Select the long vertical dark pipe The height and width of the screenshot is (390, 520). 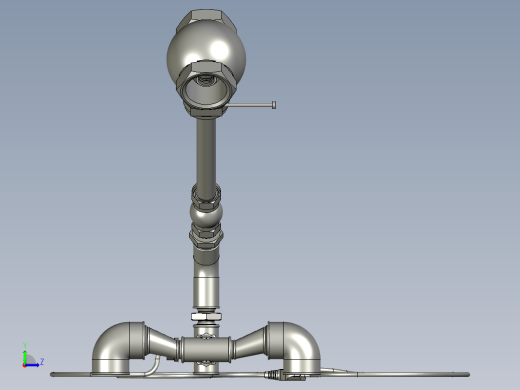click(x=206, y=157)
